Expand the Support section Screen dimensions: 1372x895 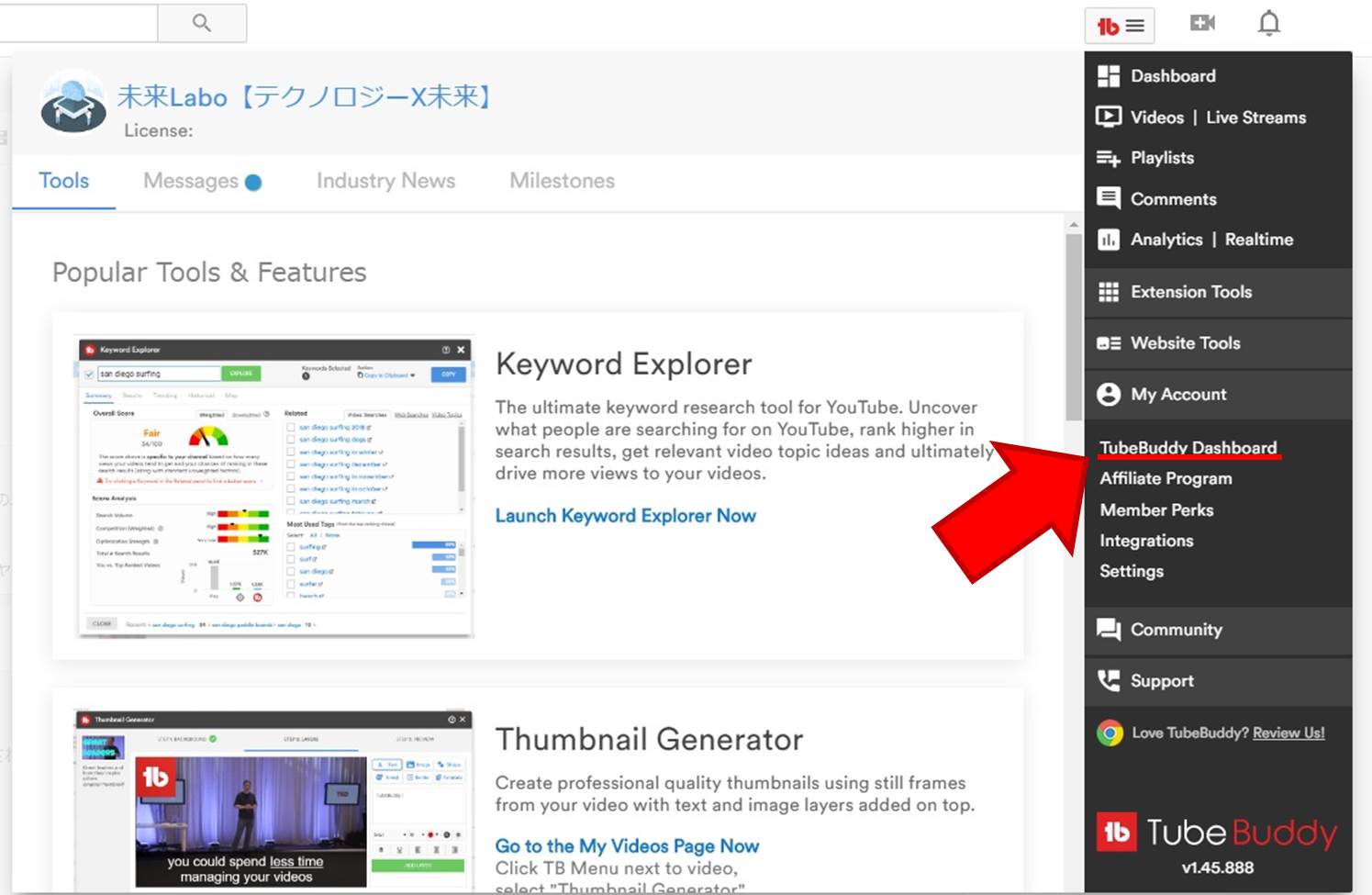(1218, 681)
